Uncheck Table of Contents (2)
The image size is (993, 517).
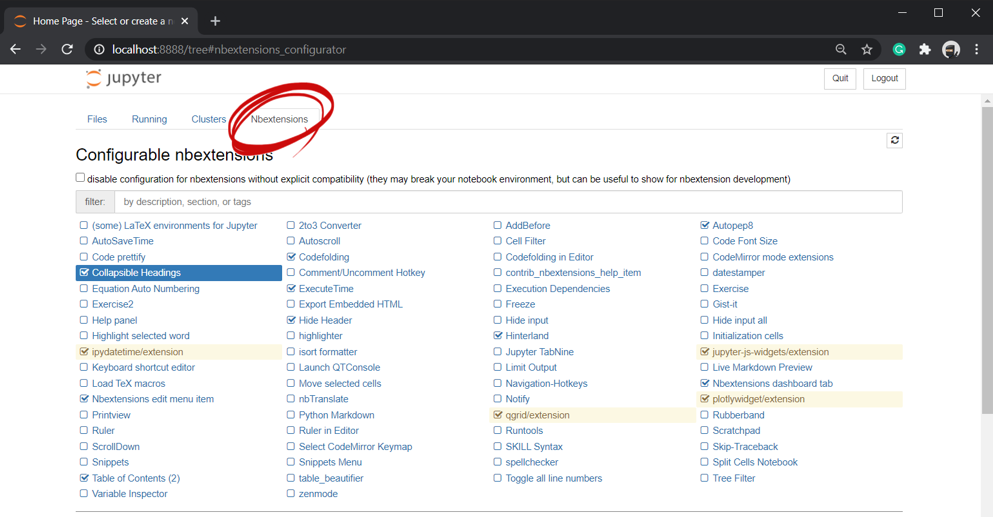[84, 478]
